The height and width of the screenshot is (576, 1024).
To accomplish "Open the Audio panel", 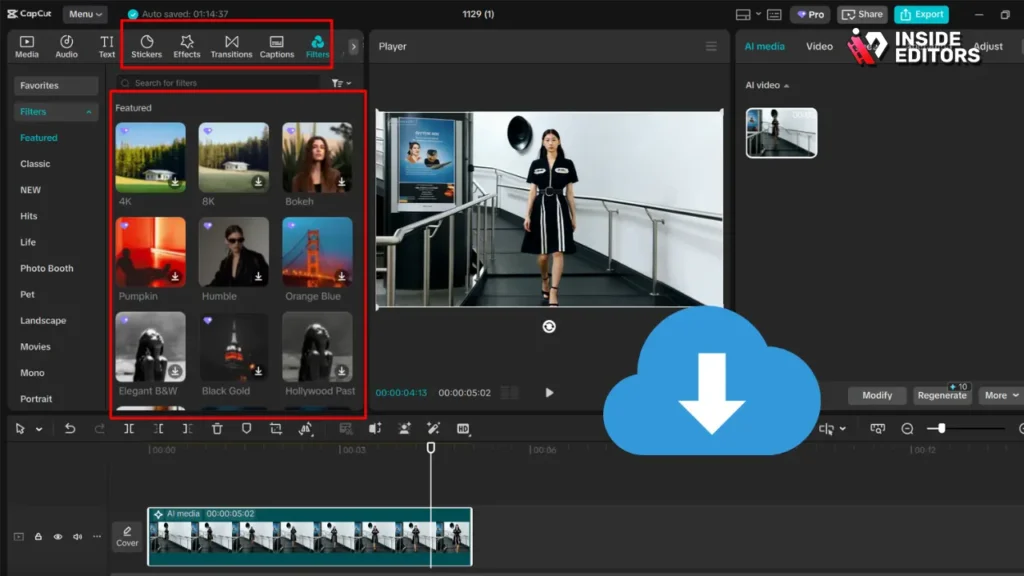I will click(x=66, y=46).
